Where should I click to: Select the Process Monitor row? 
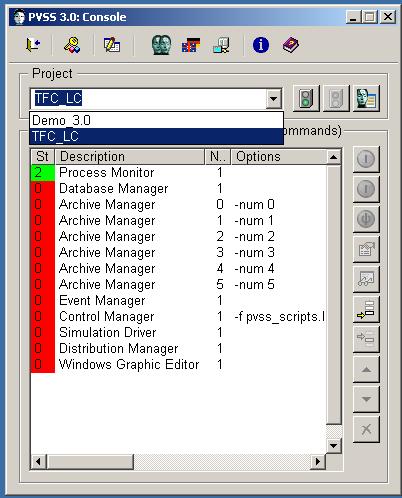178,172
